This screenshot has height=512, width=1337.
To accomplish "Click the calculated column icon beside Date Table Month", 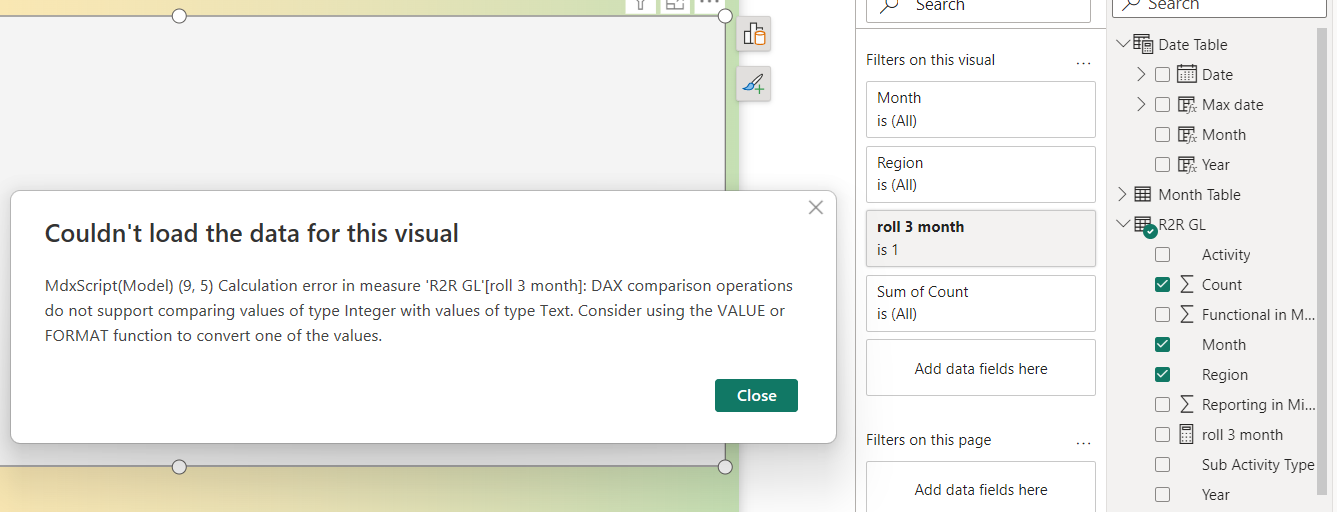I will pyautogui.click(x=1187, y=134).
